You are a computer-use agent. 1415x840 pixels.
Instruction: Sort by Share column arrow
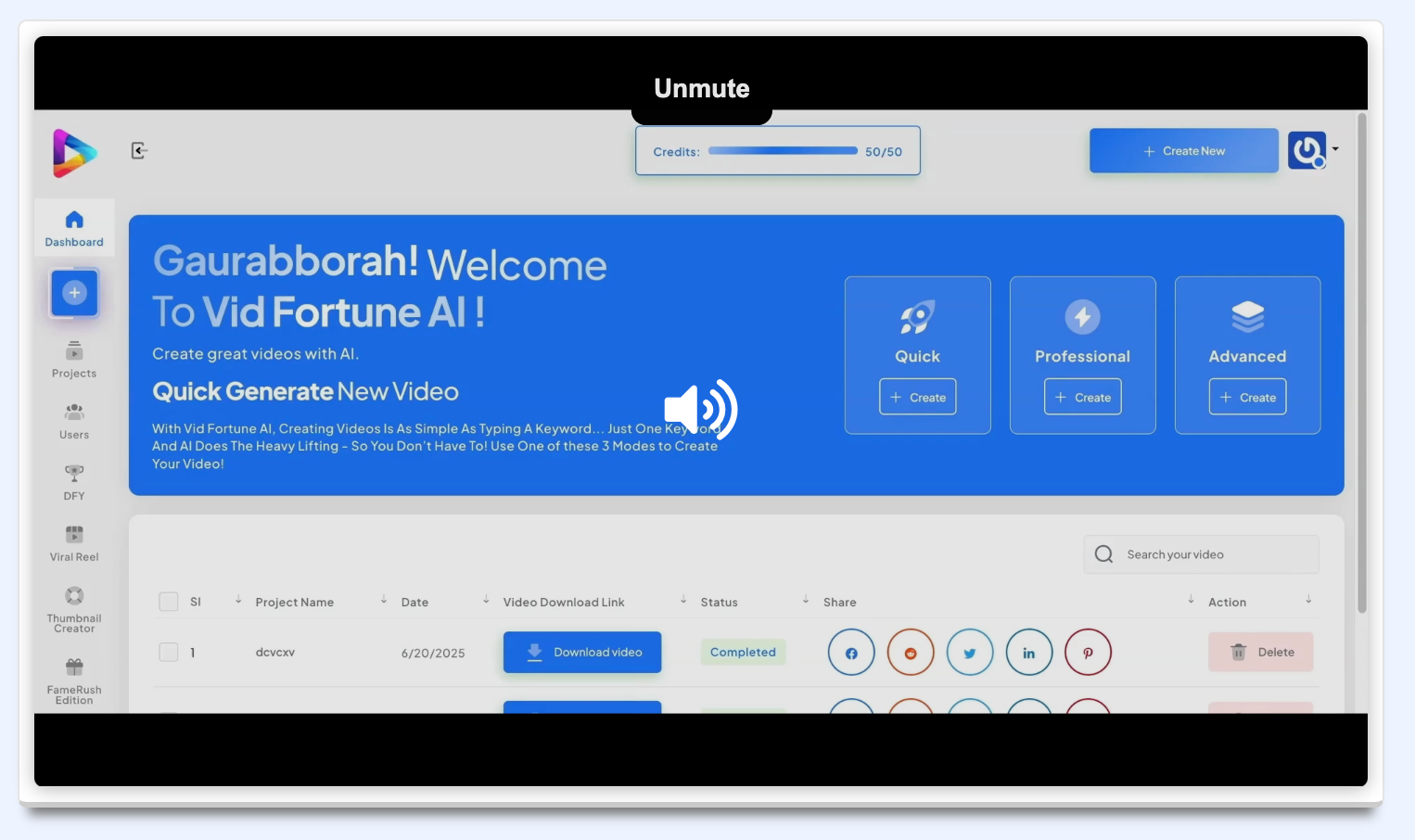tap(1191, 600)
